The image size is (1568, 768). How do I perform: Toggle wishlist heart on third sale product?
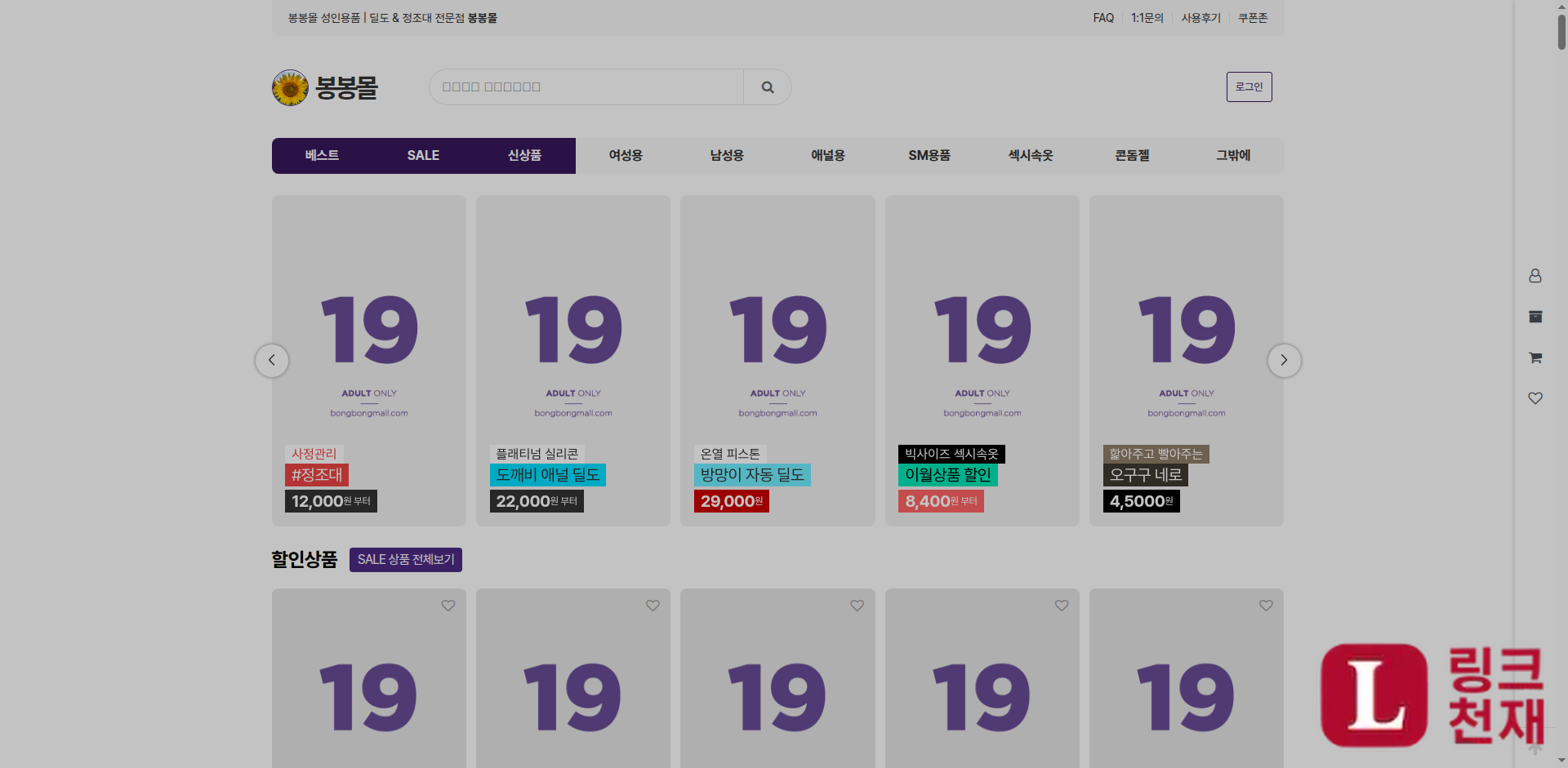pyautogui.click(x=857, y=606)
